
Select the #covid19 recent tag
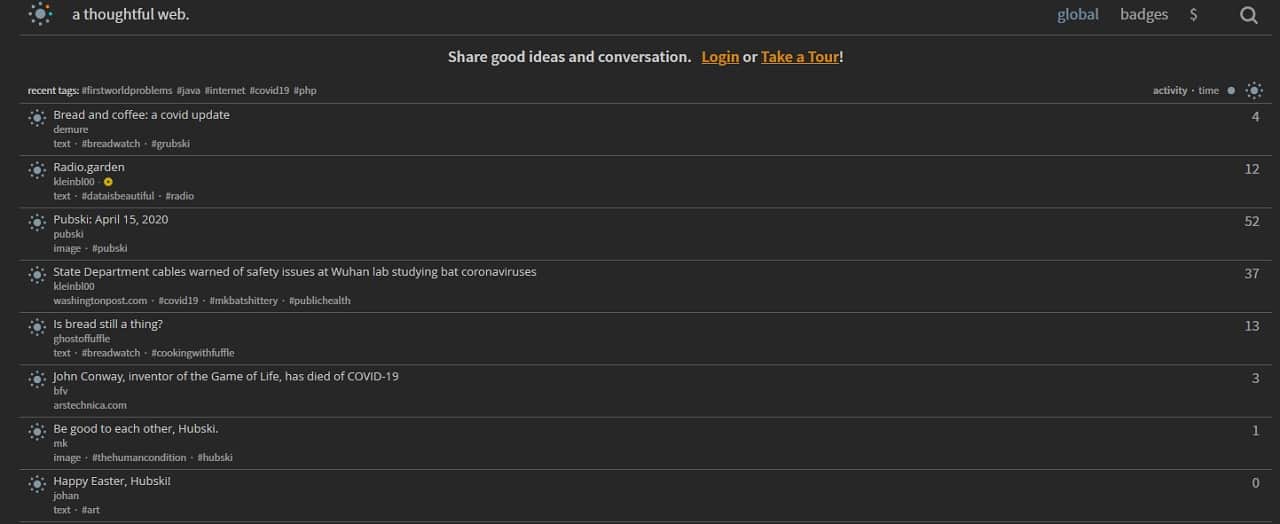click(269, 91)
